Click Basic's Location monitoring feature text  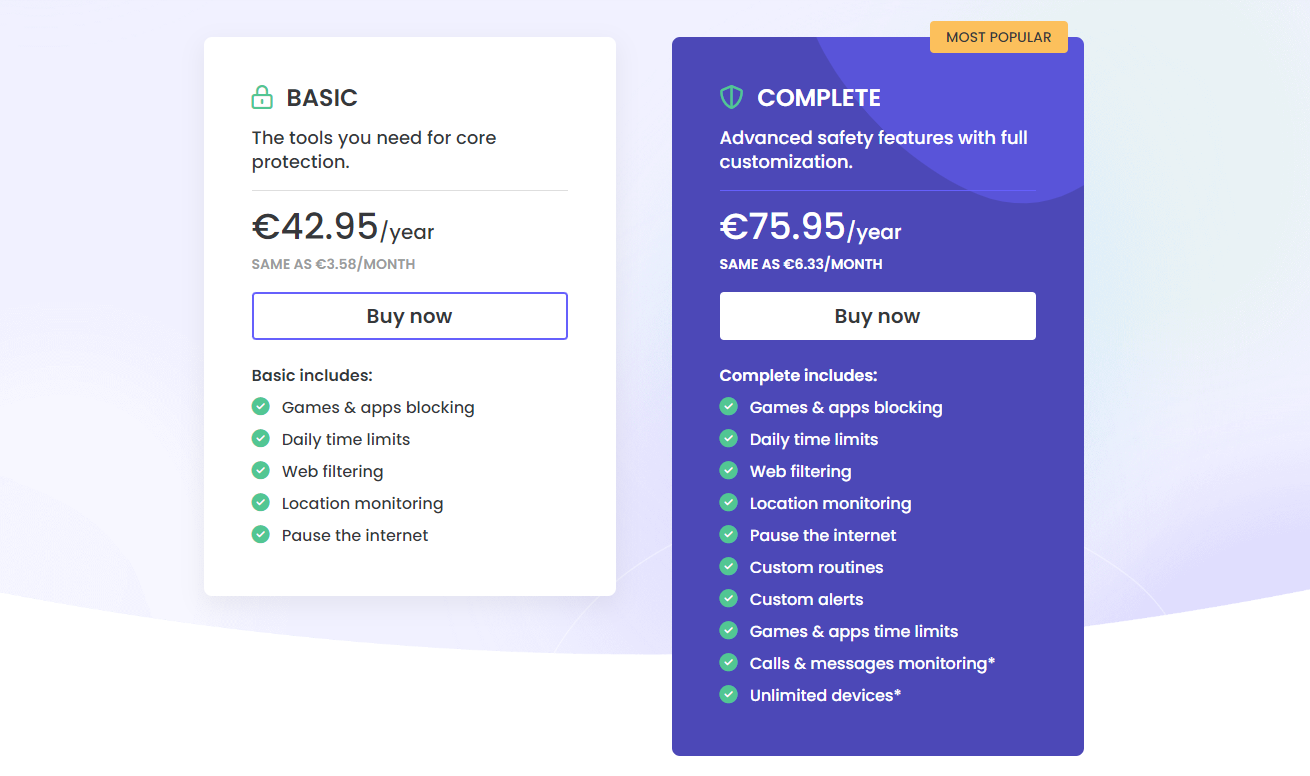362,504
